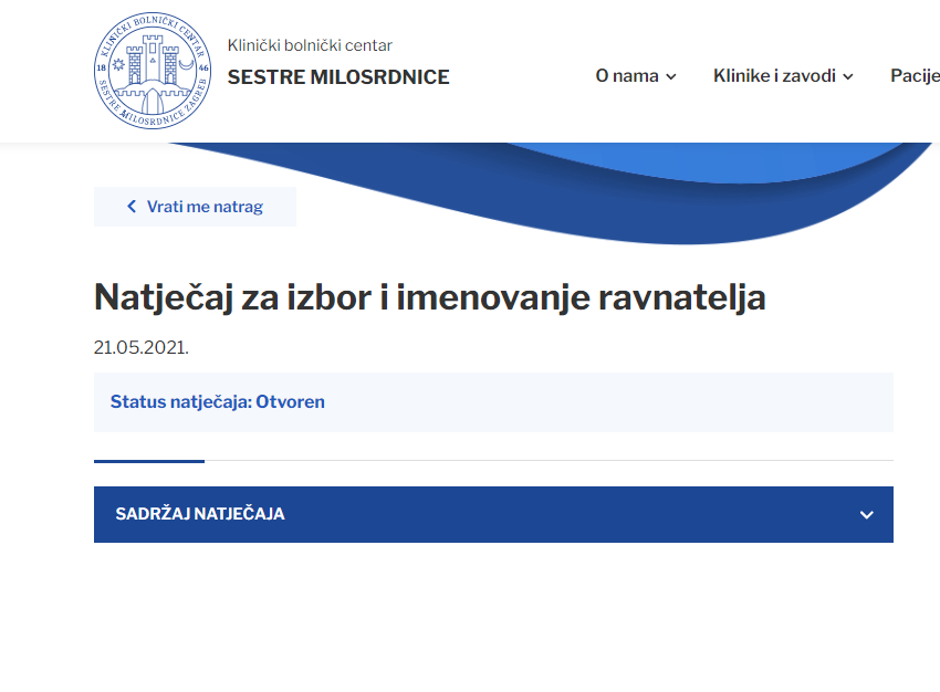Click the left arrow in Vrati me natrag
This screenshot has width=940, height=692.
tap(131, 207)
